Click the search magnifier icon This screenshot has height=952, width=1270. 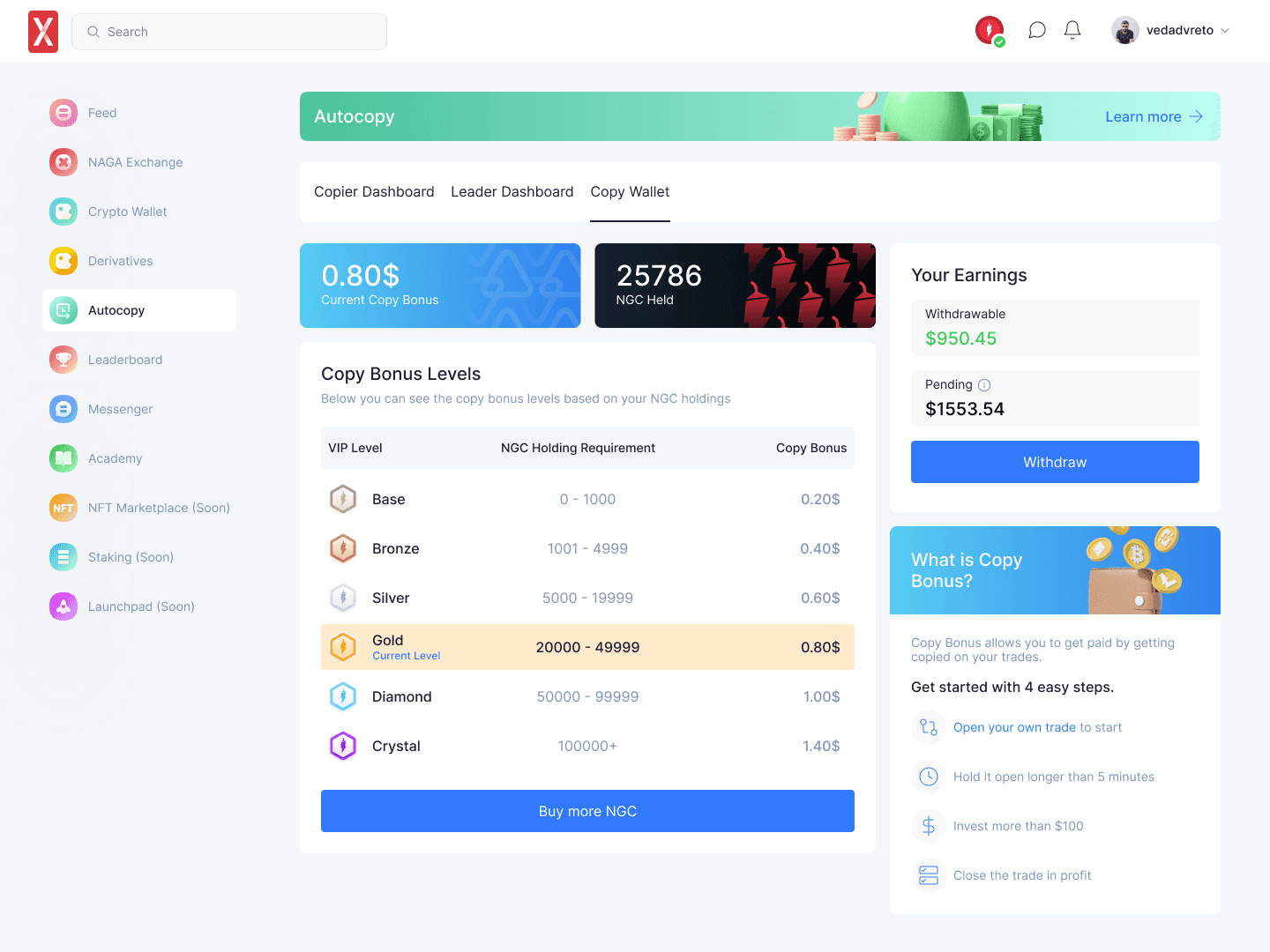point(93,32)
